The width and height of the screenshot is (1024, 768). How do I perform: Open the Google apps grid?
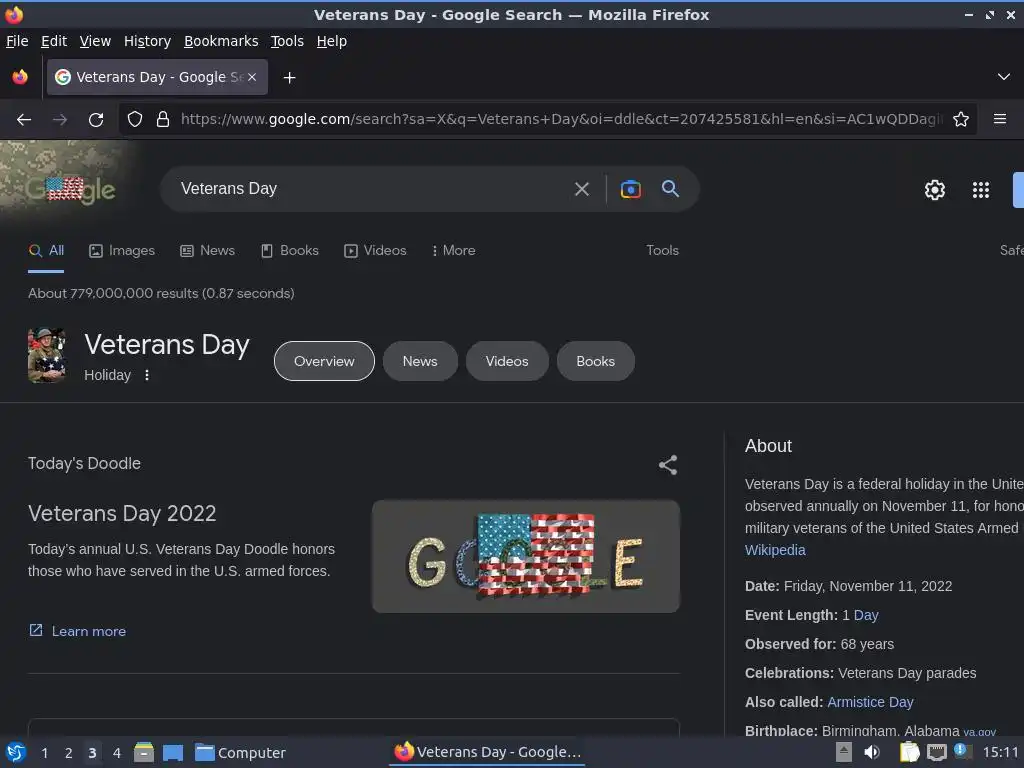click(980, 190)
